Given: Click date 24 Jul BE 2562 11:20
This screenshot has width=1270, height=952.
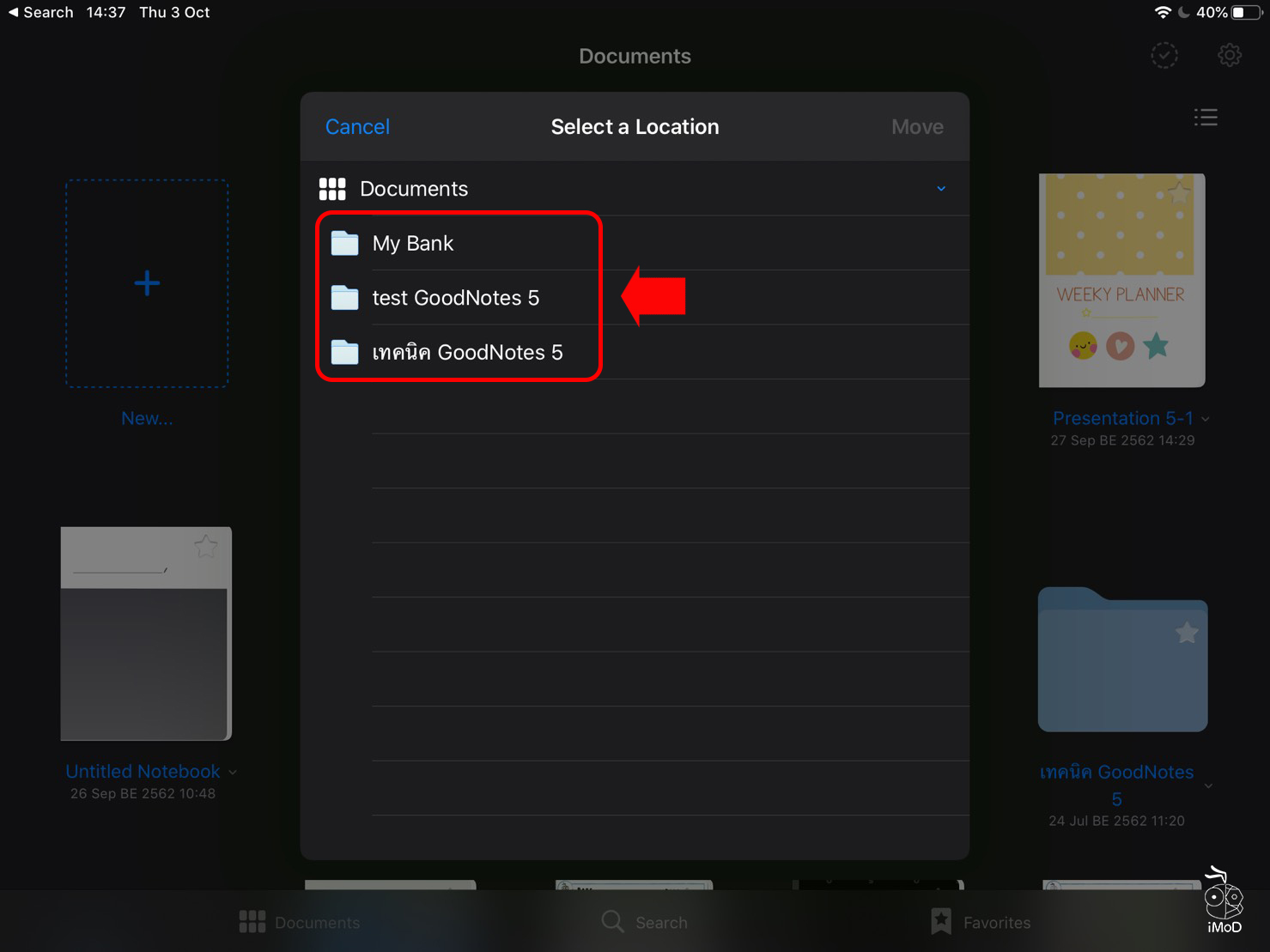Looking at the screenshot, I should [x=1116, y=821].
